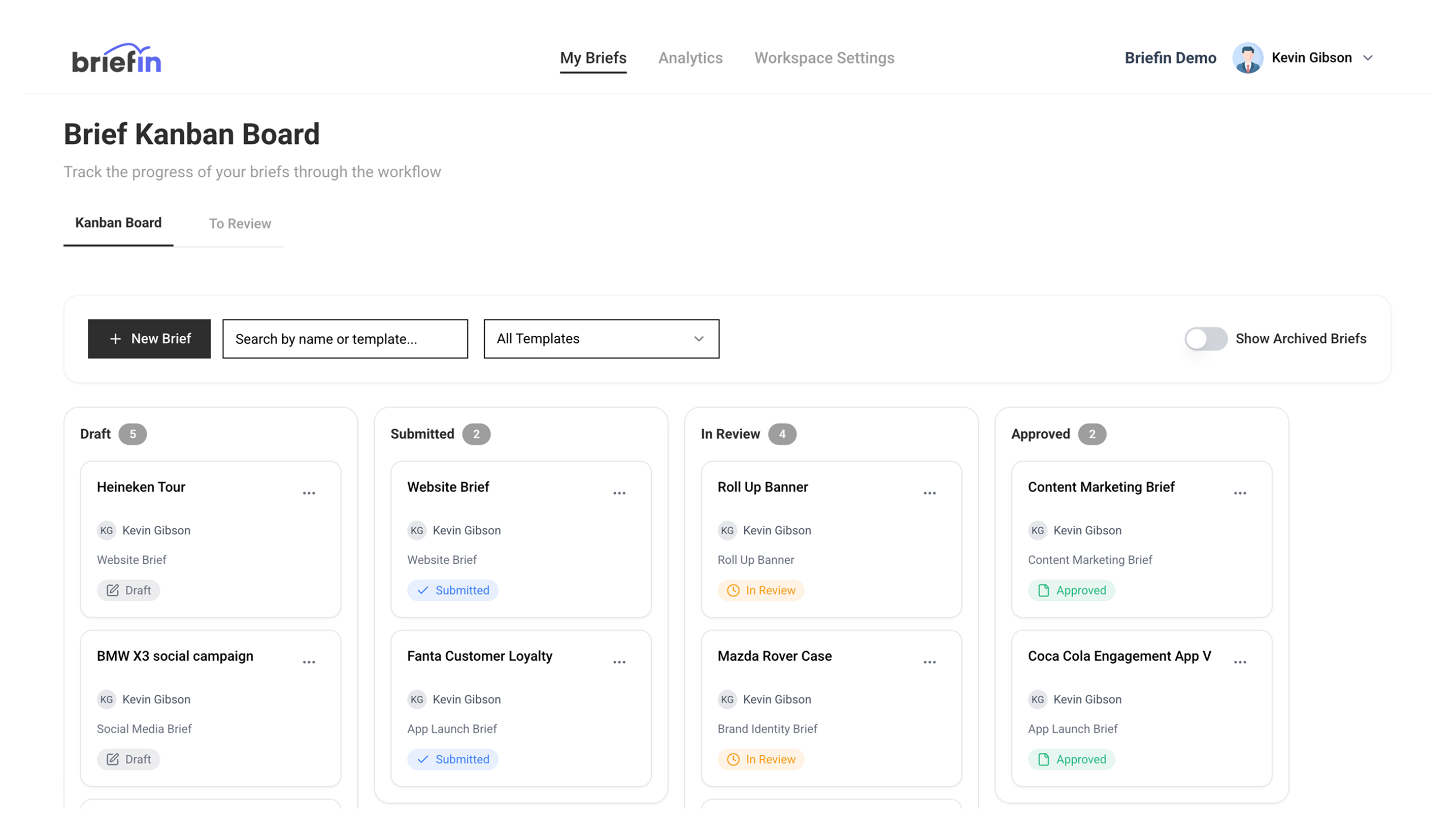Click In Review badge on Roll Up Banner
The width and height of the screenshot is (1456, 836).
[761, 590]
